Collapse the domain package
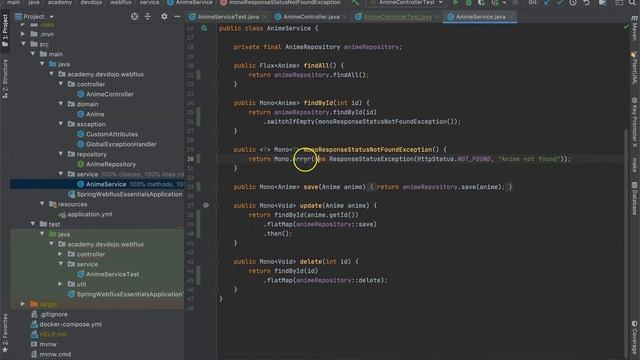640x360 pixels. (x=61, y=104)
